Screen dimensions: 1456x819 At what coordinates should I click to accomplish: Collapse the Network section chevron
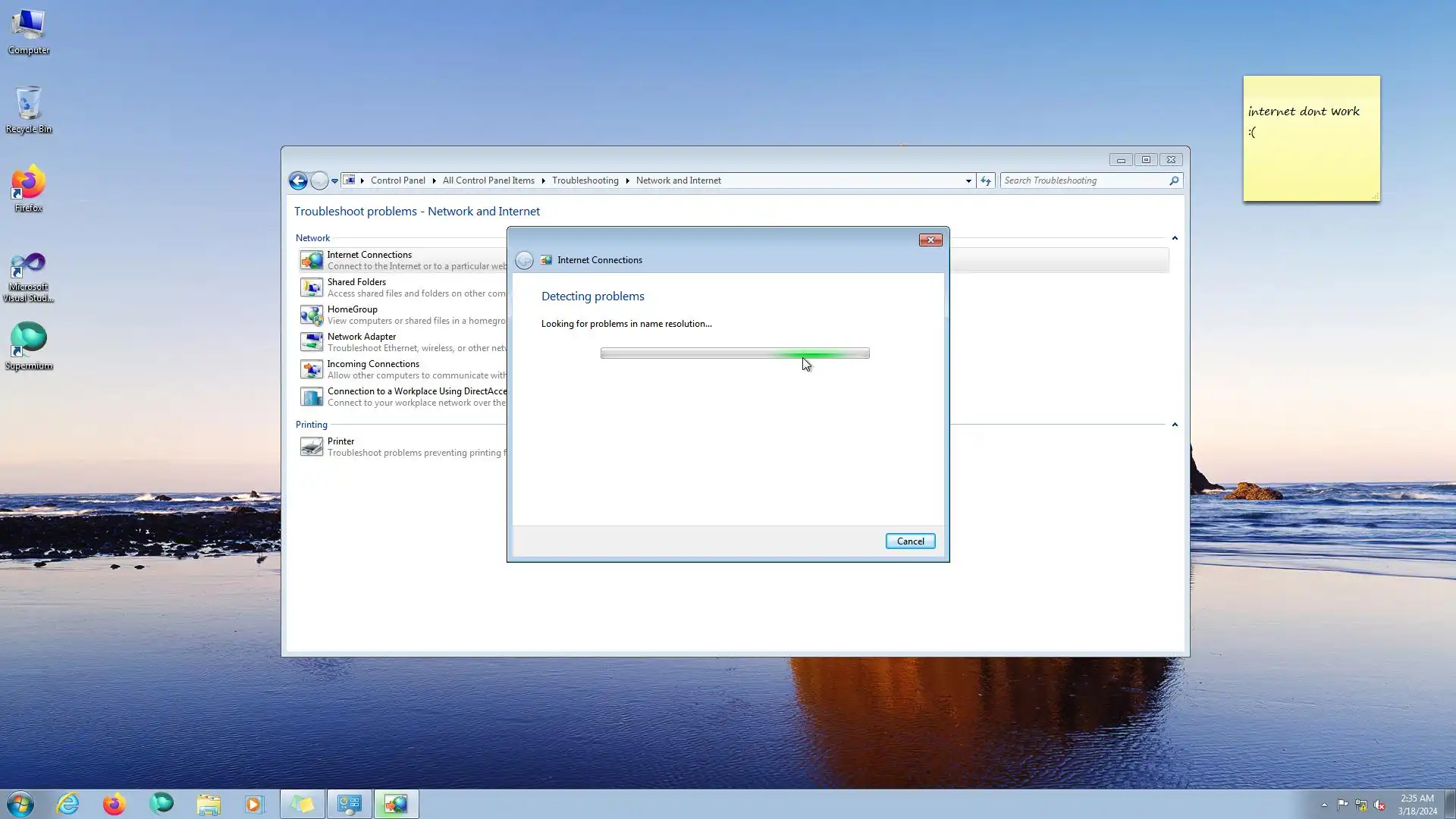pyautogui.click(x=1175, y=238)
